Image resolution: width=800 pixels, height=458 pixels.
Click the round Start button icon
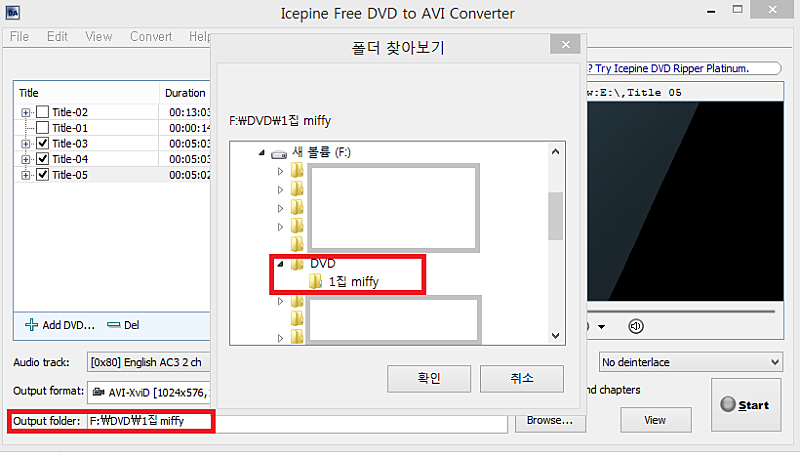(728, 404)
